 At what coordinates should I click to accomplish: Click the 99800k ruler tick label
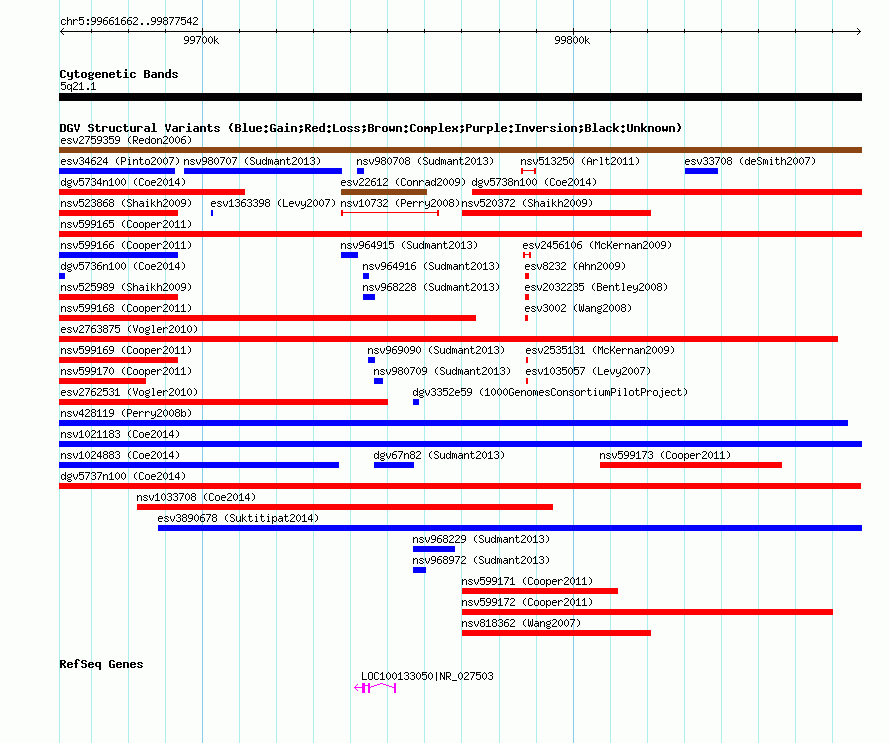pyautogui.click(x=572, y=40)
